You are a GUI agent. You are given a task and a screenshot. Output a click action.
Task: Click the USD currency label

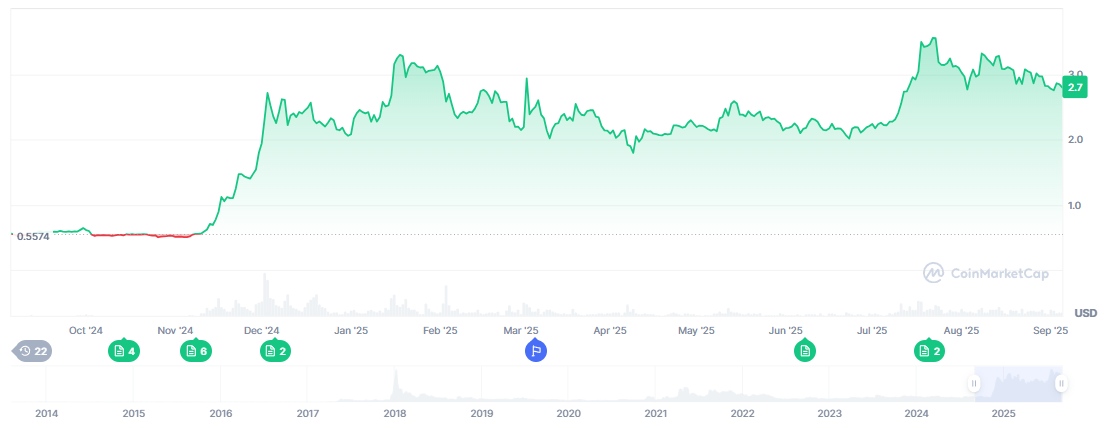point(1085,313)
